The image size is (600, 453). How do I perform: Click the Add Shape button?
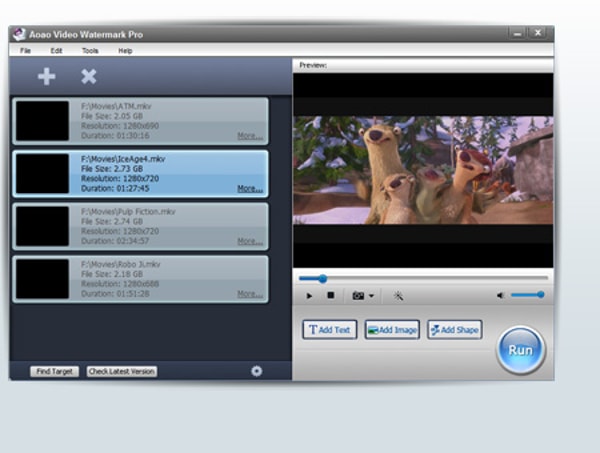tap(455, 329)
